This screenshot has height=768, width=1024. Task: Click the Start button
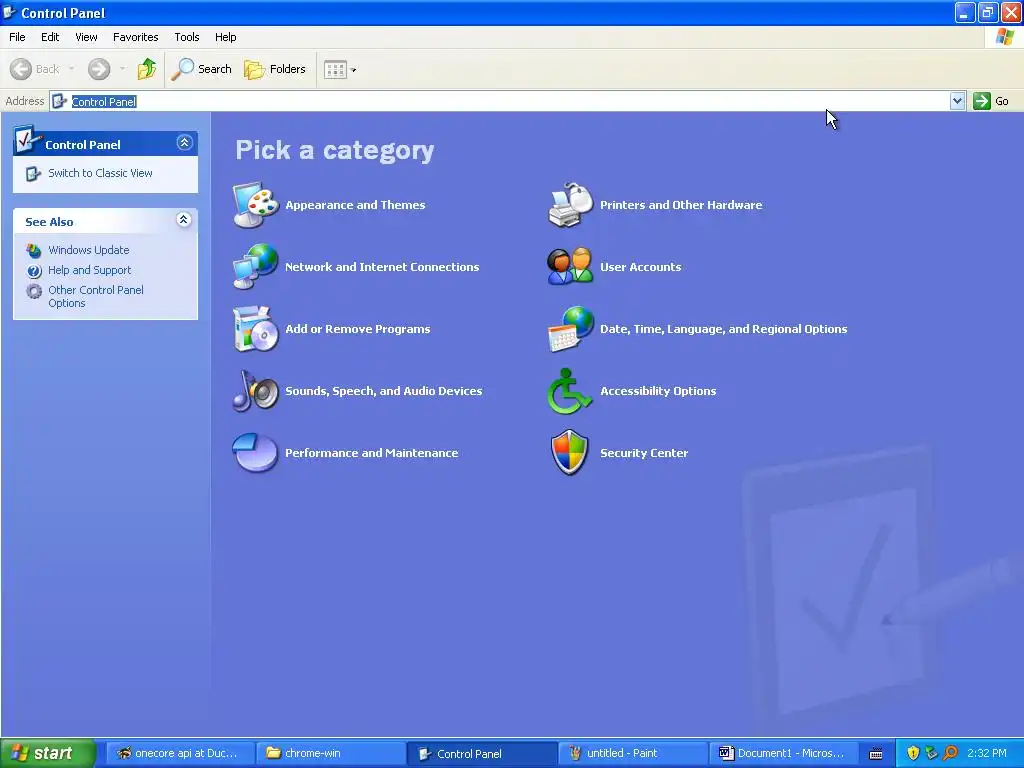48,753
